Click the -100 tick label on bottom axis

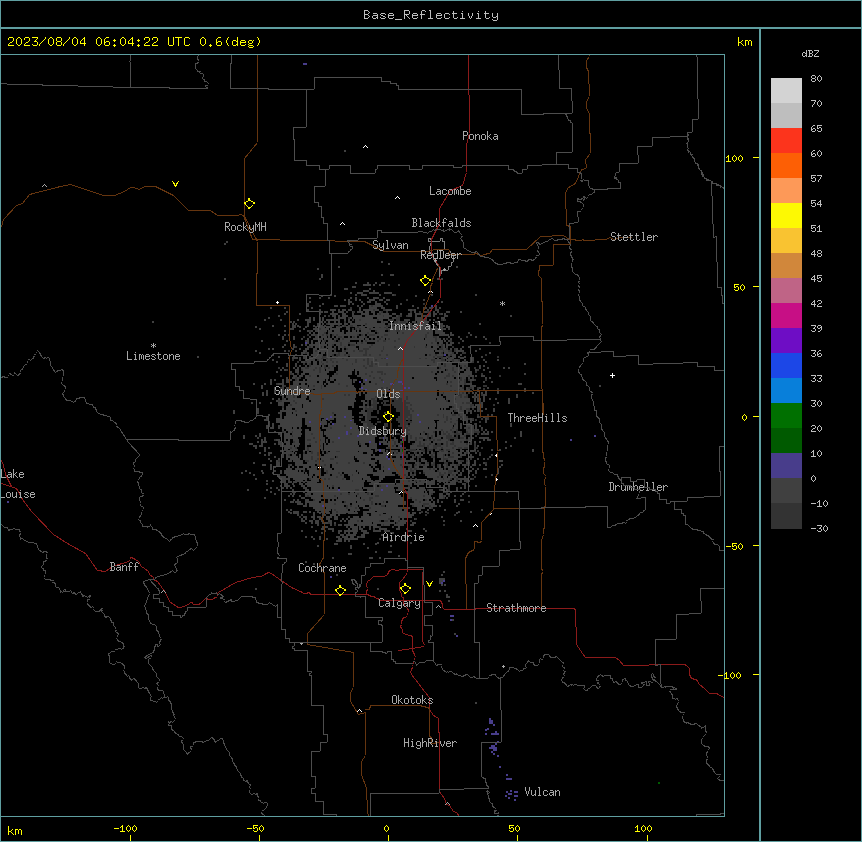pyautogui.click(x=125, y=828)
